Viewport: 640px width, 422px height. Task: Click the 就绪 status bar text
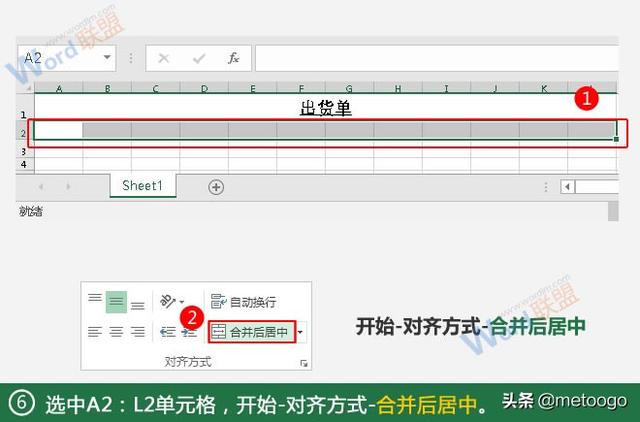tap(31, 211)
